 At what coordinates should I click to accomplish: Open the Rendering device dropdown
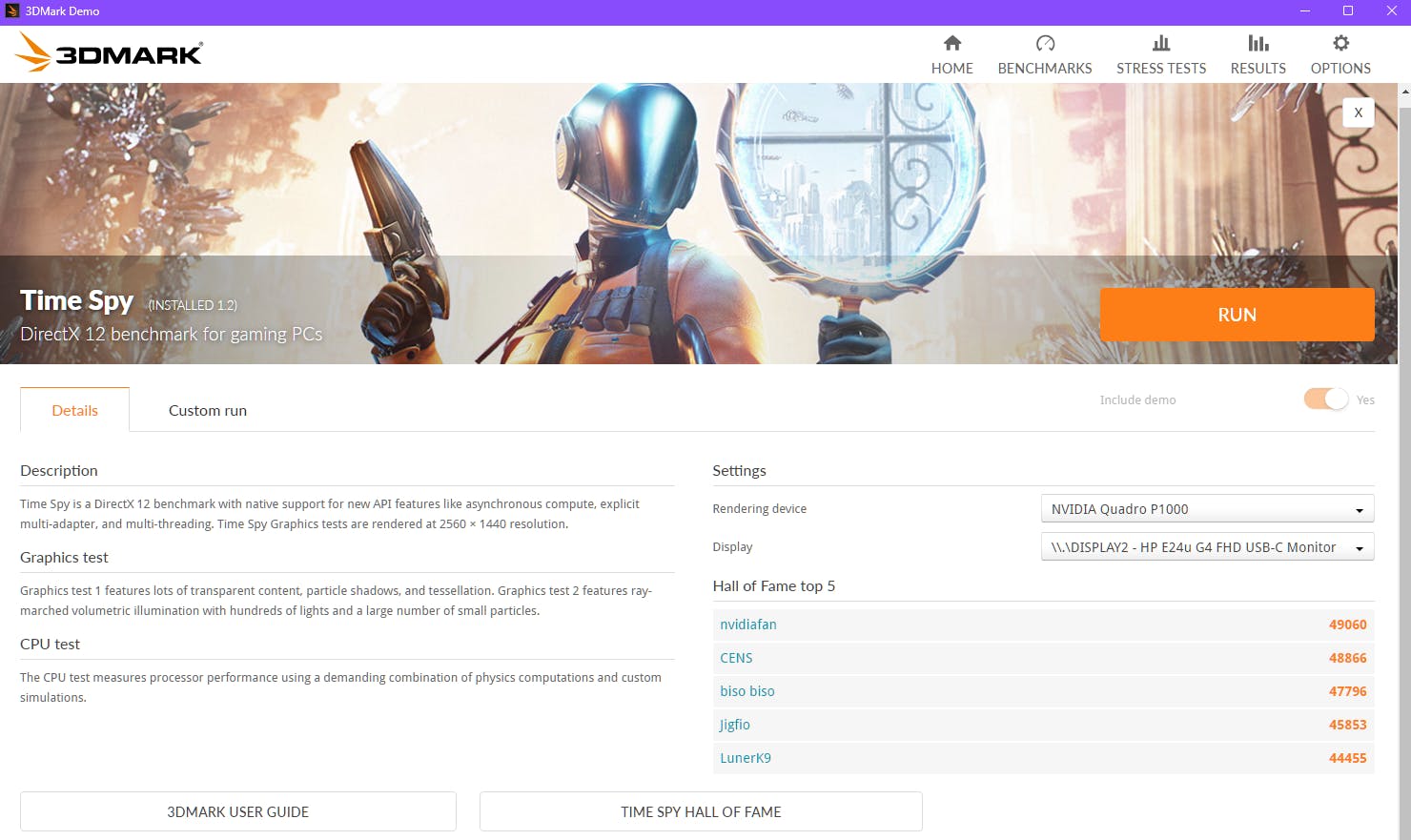pyautogui.click(x=1207, y=509)
